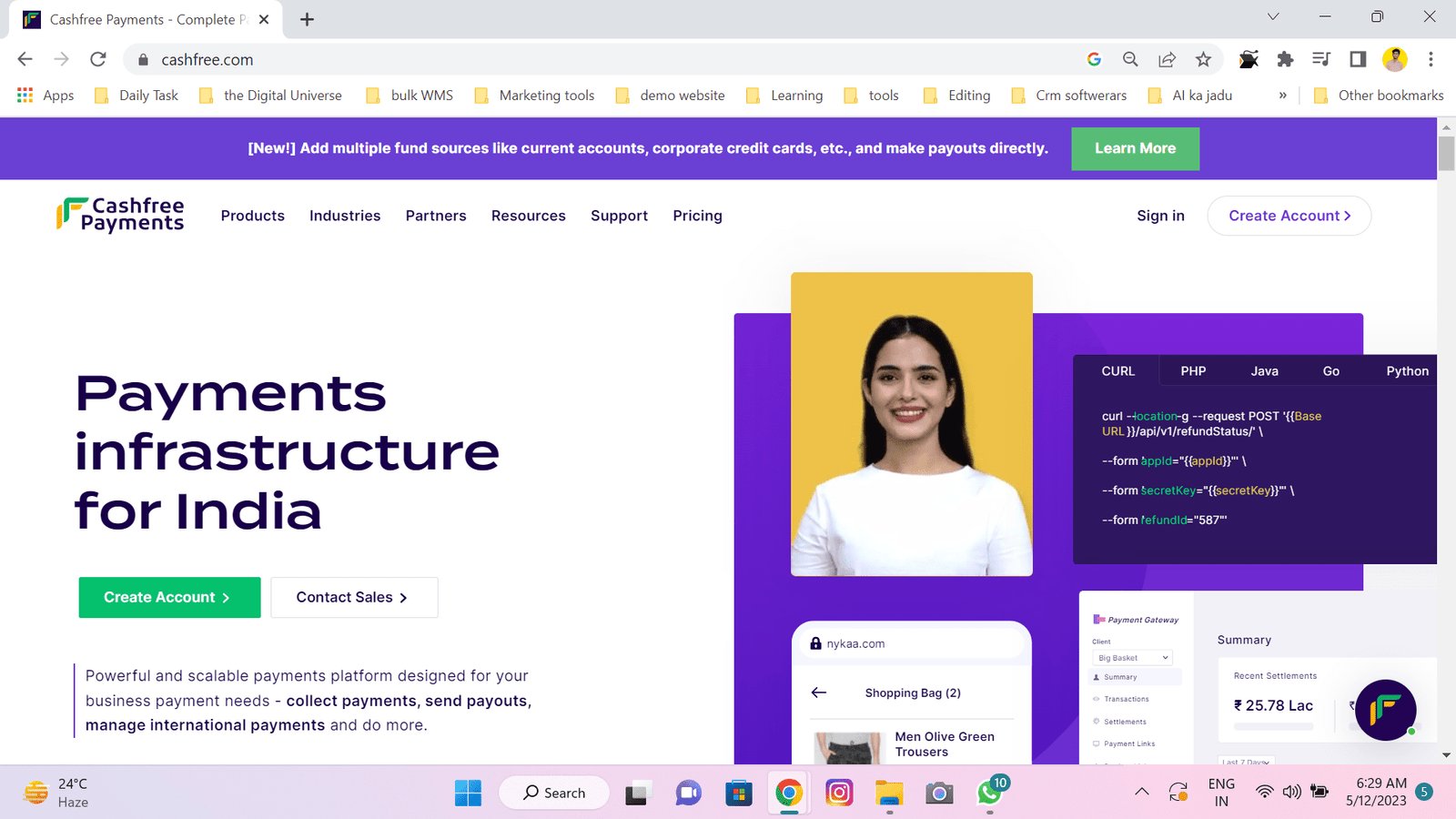
Task: Toggle the browser side panel icon
Action: (1358, 59)
